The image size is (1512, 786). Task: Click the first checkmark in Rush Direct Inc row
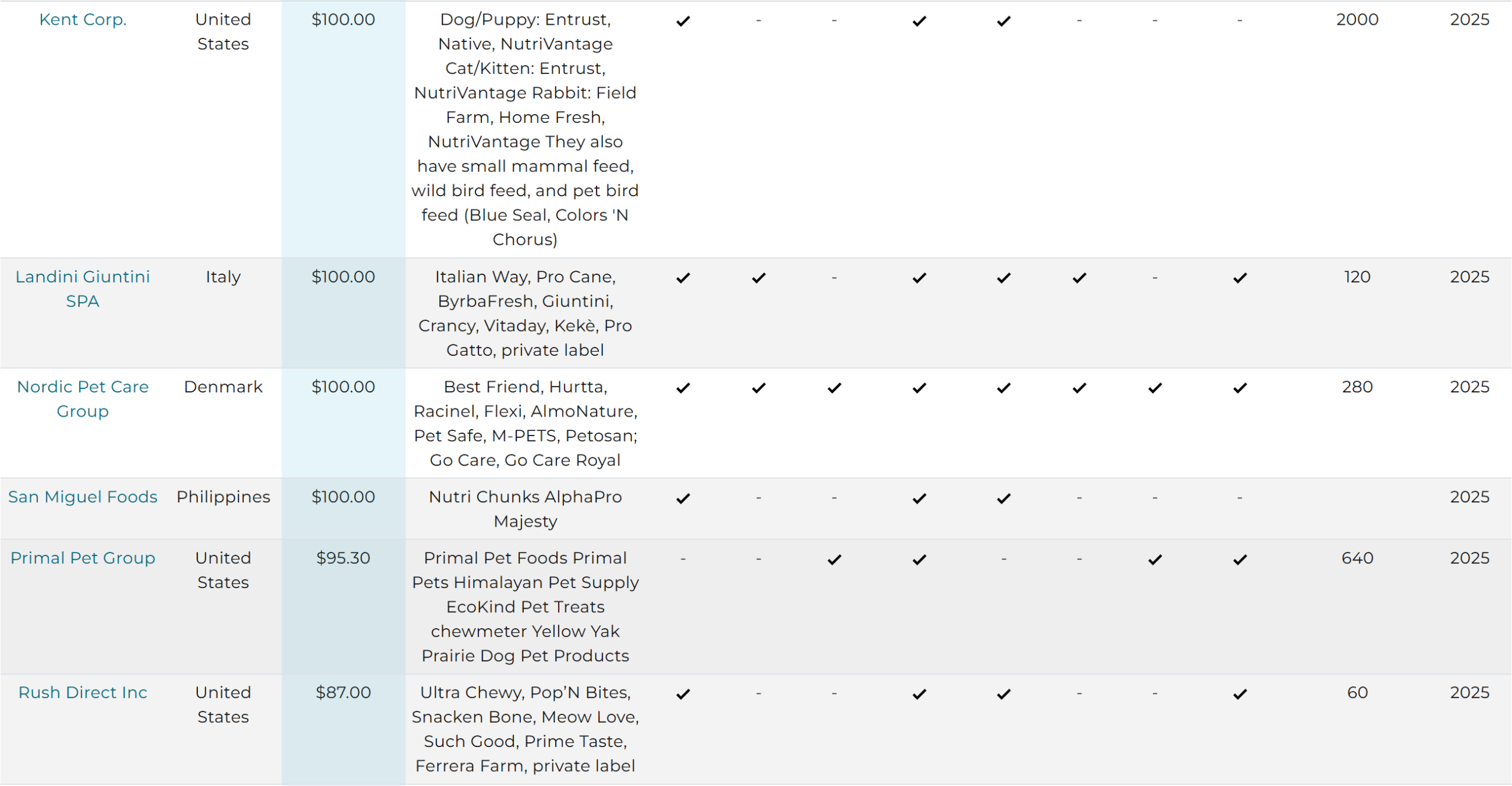[x=683, y=694]
